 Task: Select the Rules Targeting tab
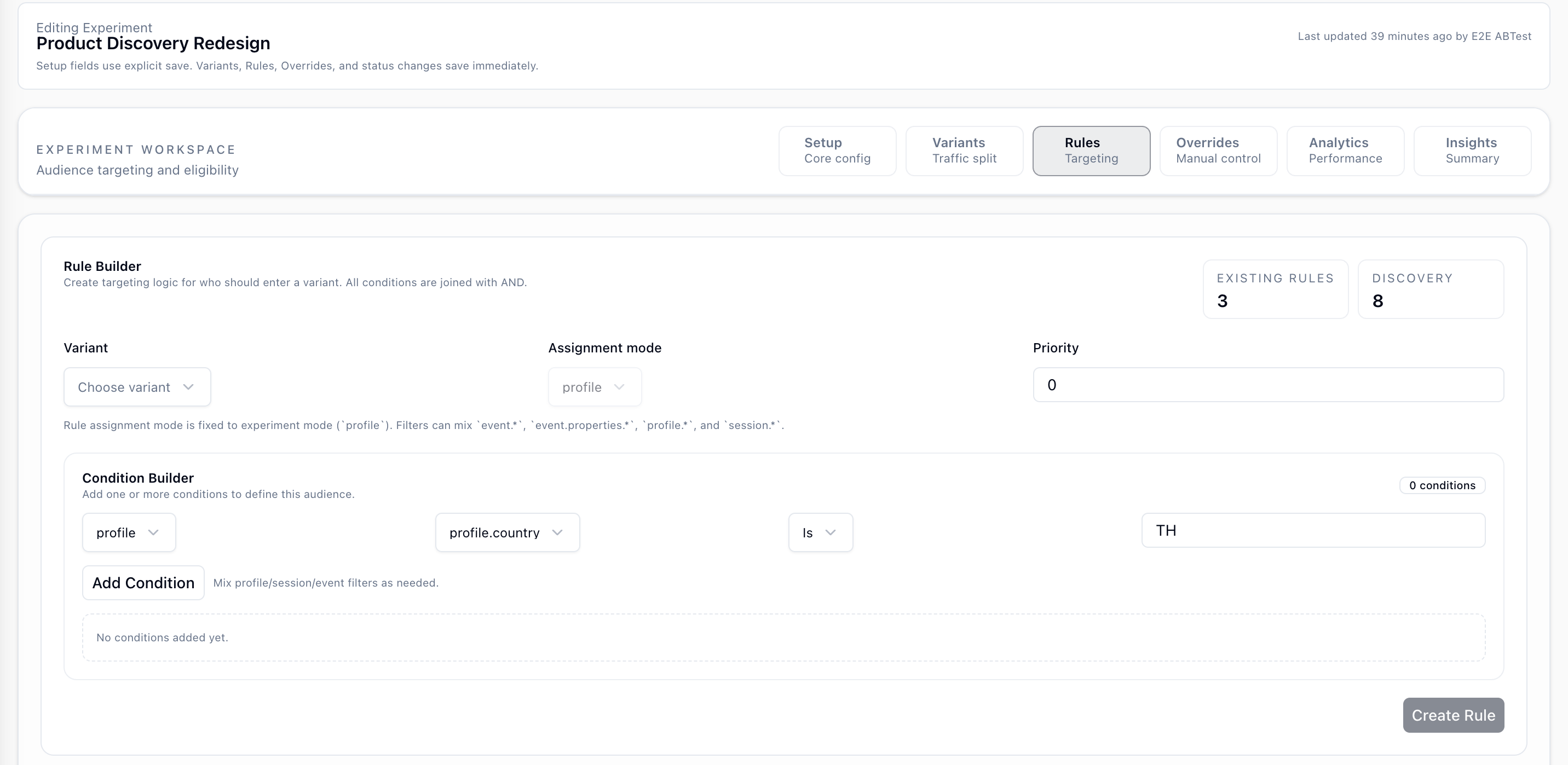1091,150
